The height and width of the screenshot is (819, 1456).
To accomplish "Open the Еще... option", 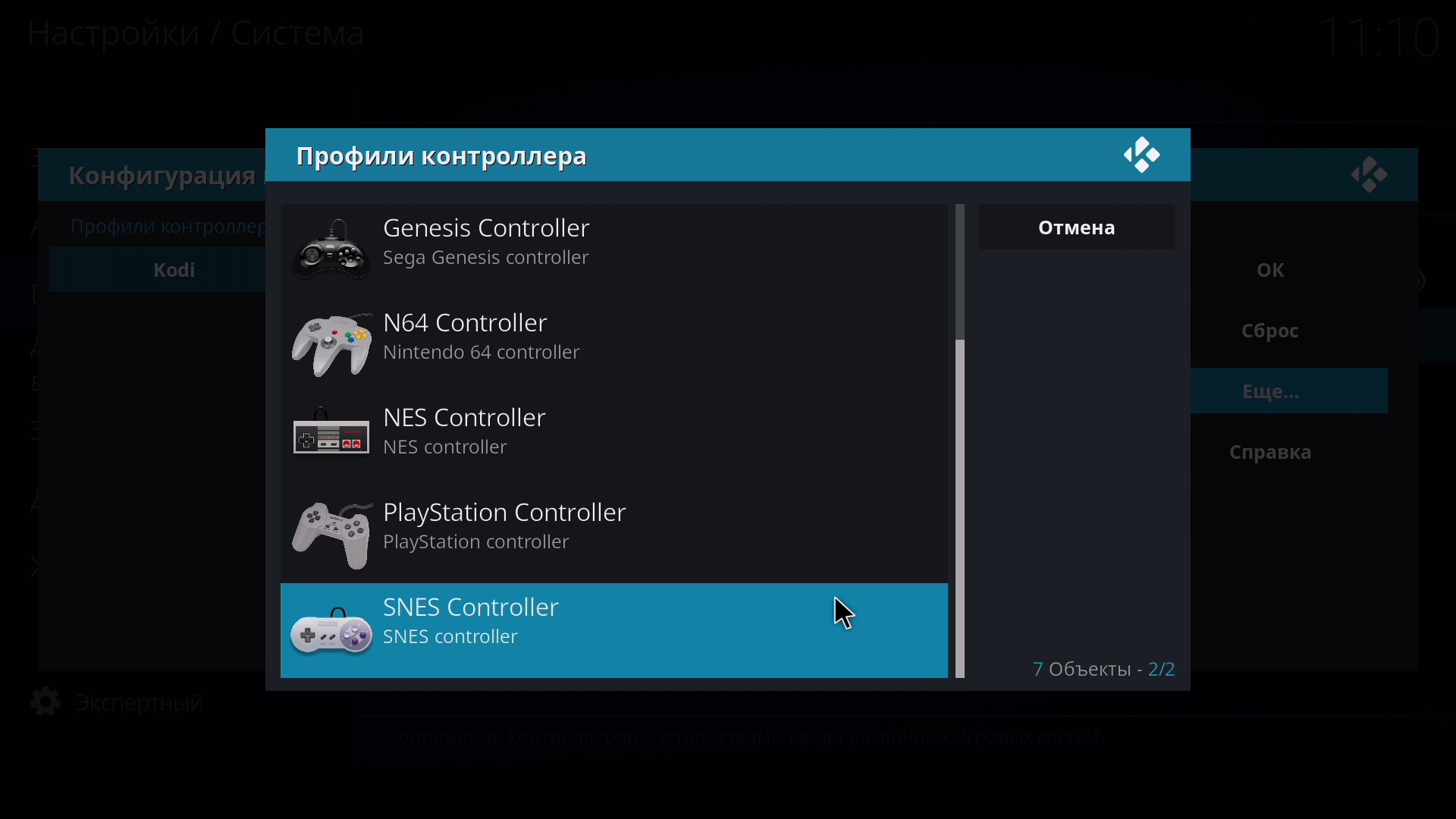I will (x=1269, y=391).
